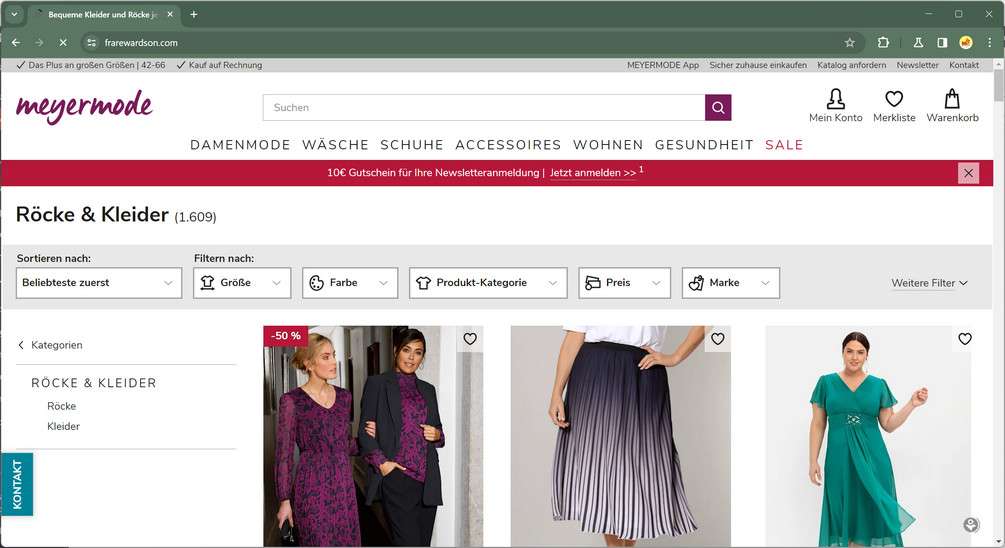Expand the Produkt-Kategorie filter
This screenshot has width=1005, height=548.
pos(488,283)
